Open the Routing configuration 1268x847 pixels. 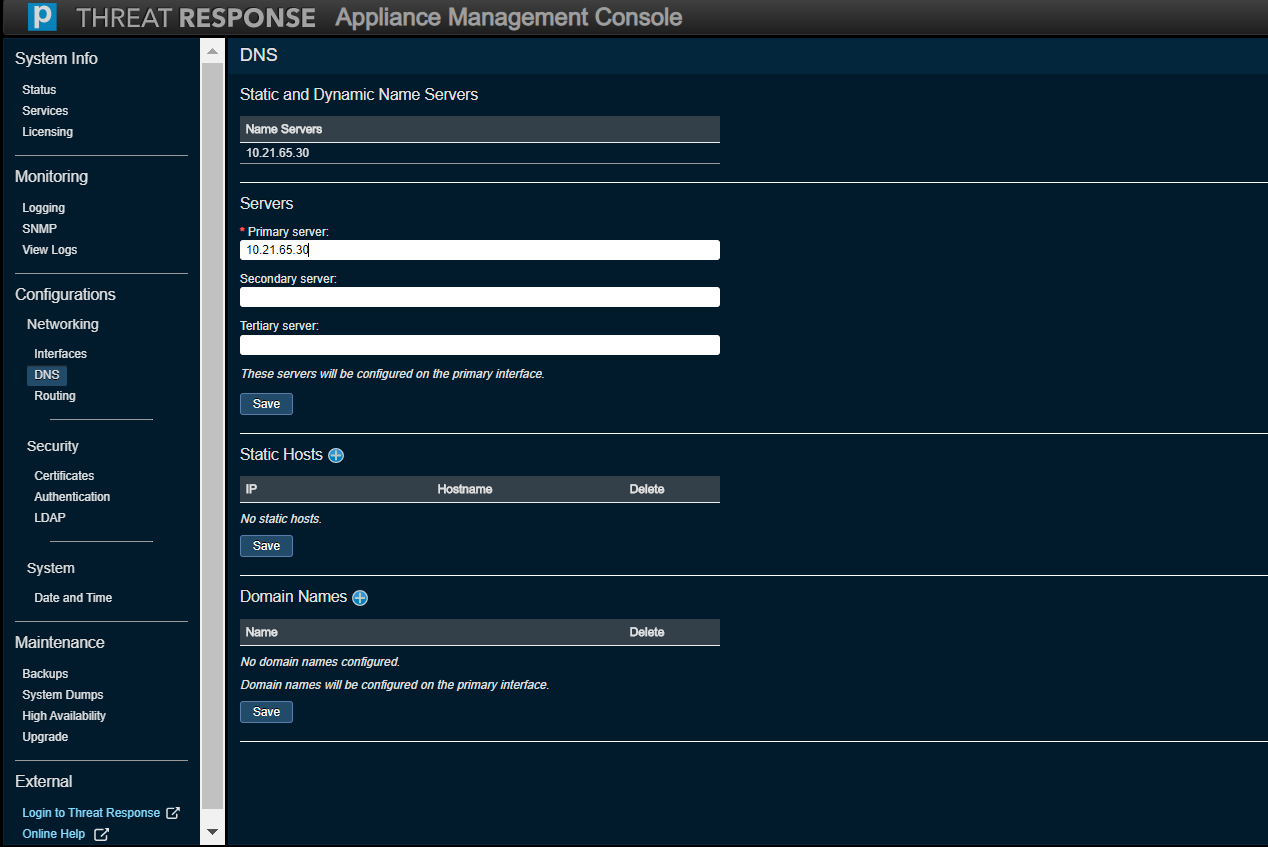pos(55,396)
